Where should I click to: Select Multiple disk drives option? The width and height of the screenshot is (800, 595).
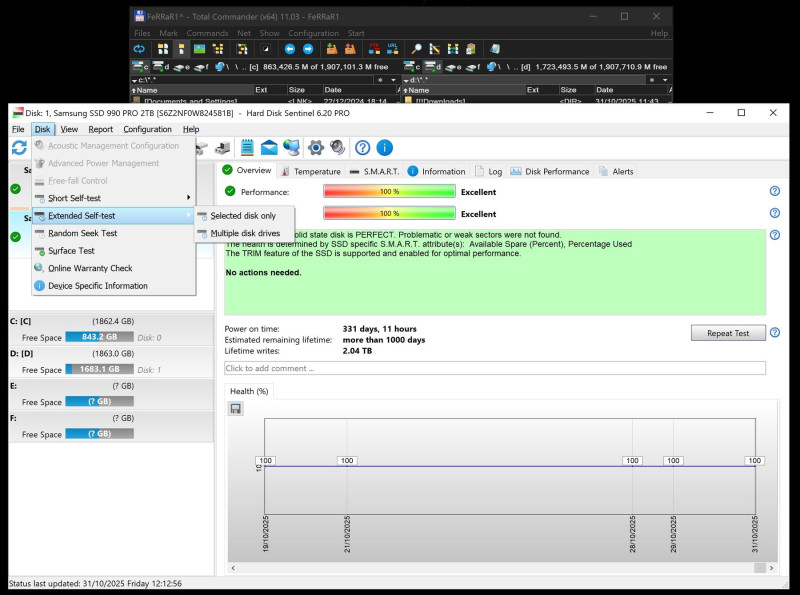click(244, 233)
